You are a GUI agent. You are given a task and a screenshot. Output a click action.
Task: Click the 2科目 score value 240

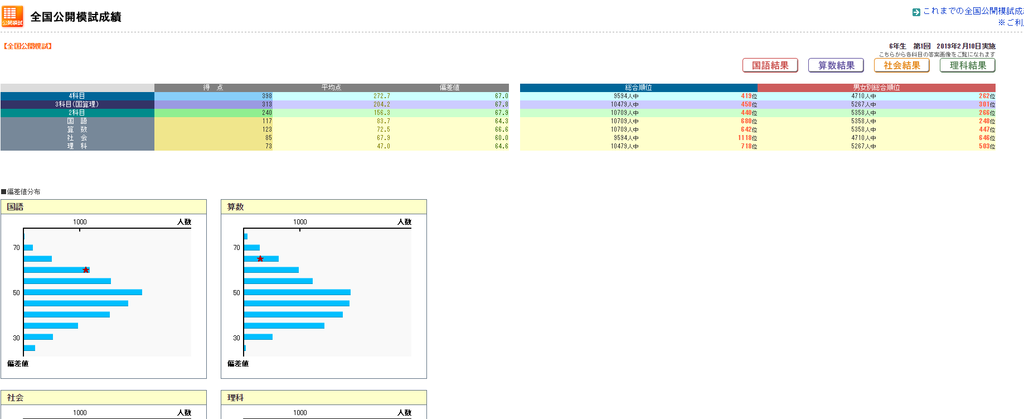pos(266,112)
